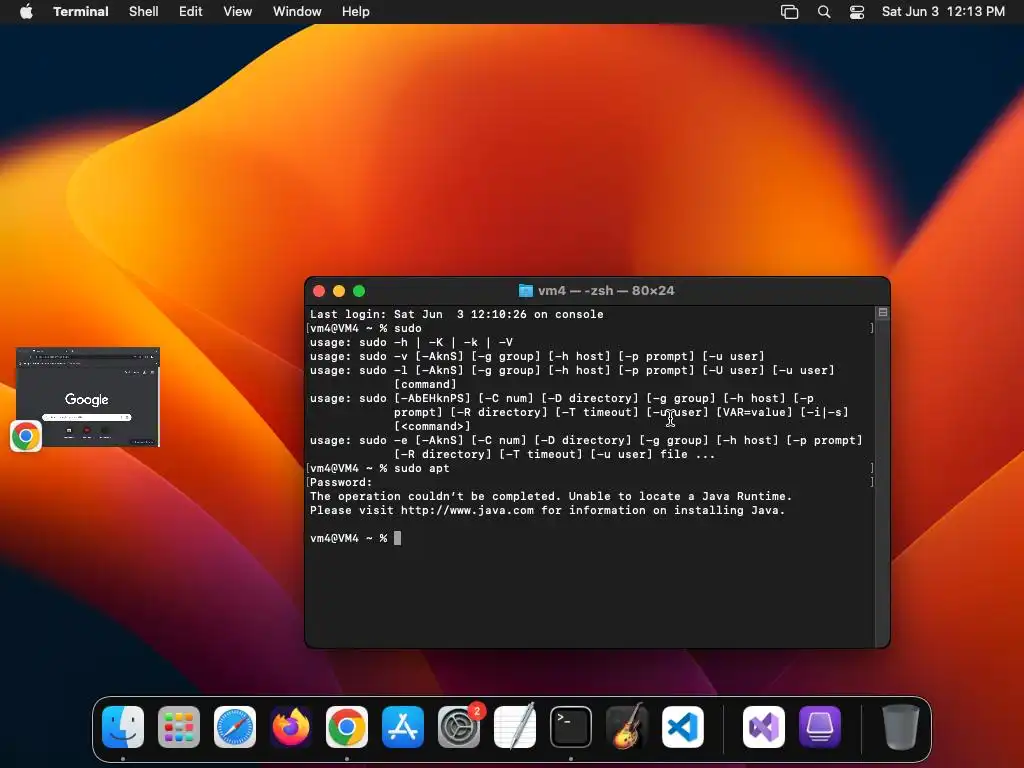Click the Terminal title 'vm4 — -zsh — 80×24'
Viewport: 1024px width, 768px height.
pos(606,291)
